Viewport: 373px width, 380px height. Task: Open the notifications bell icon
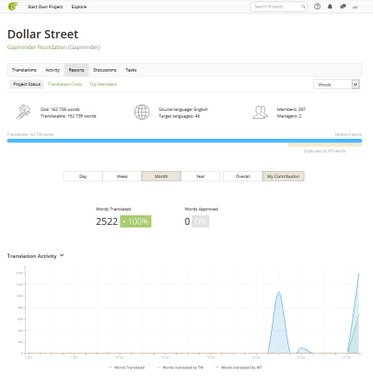330,6
